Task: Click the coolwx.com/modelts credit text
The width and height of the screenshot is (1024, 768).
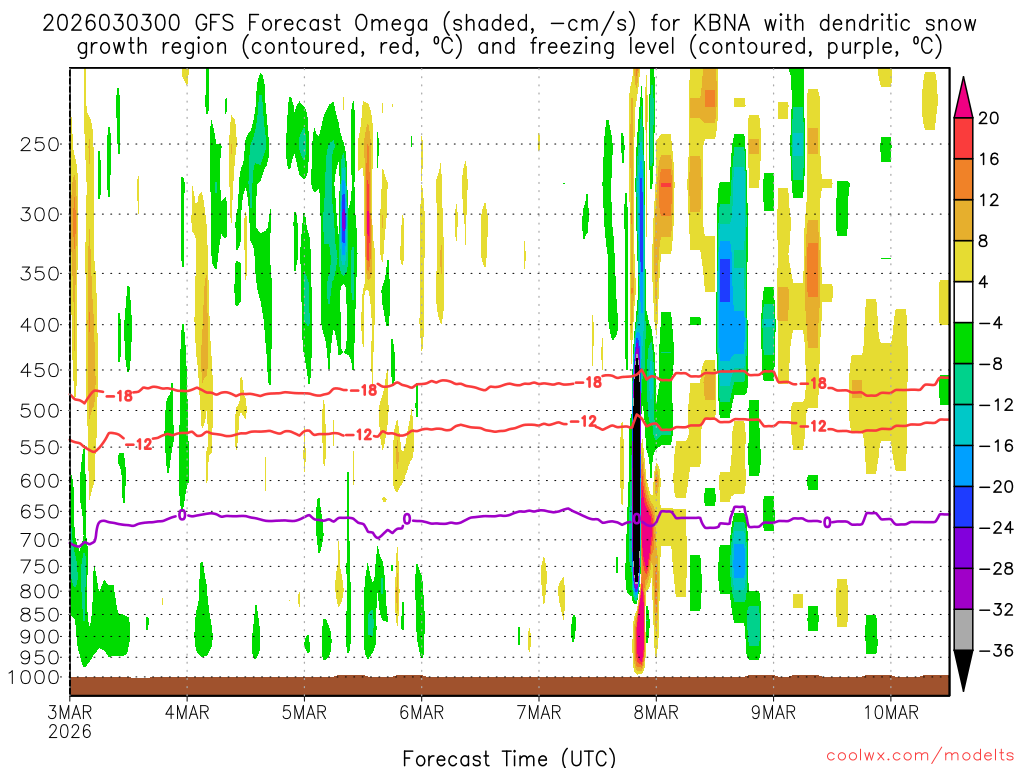Action: [x=920, y=756]
